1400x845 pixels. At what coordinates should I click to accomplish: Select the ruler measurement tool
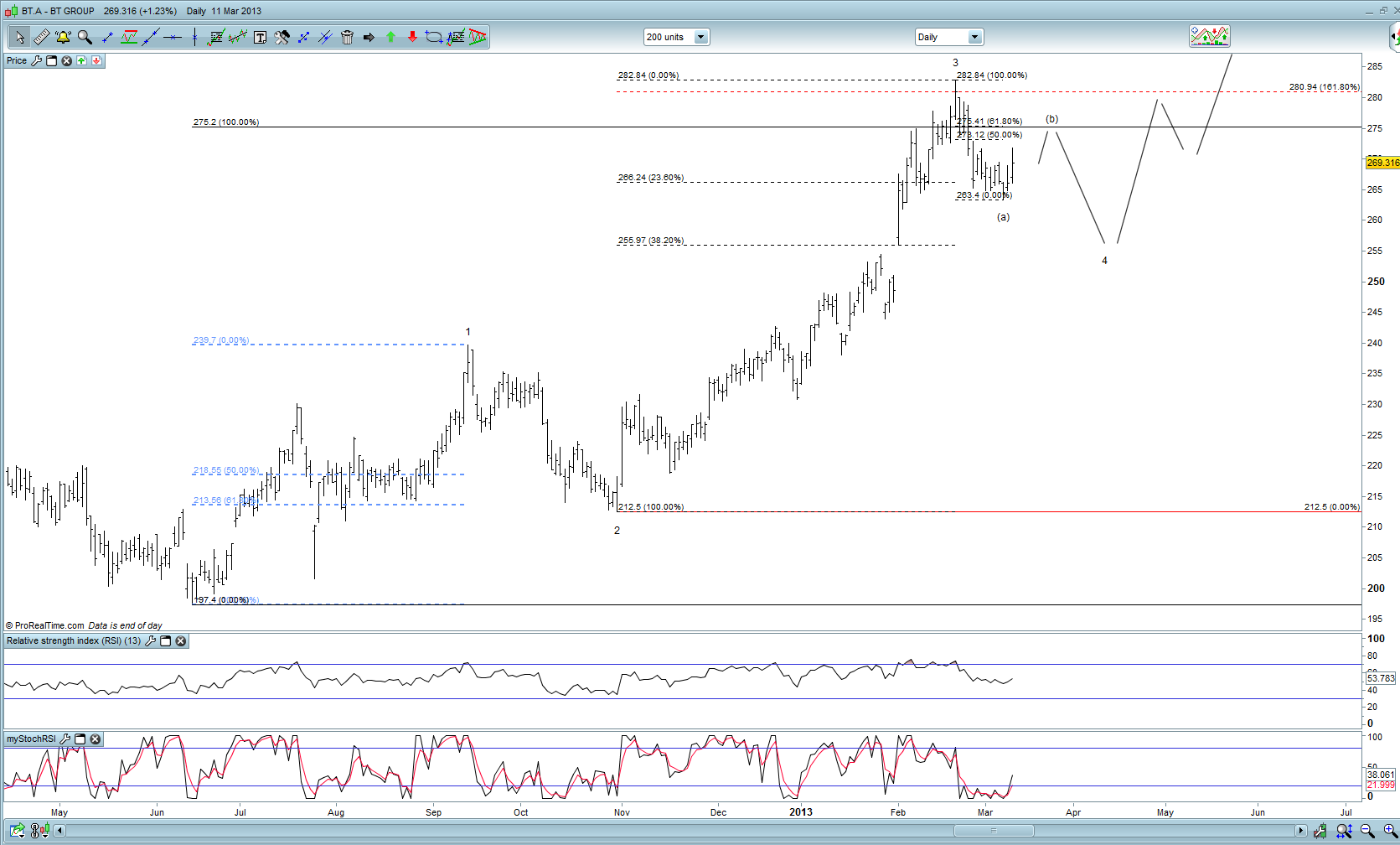(41, 37)
